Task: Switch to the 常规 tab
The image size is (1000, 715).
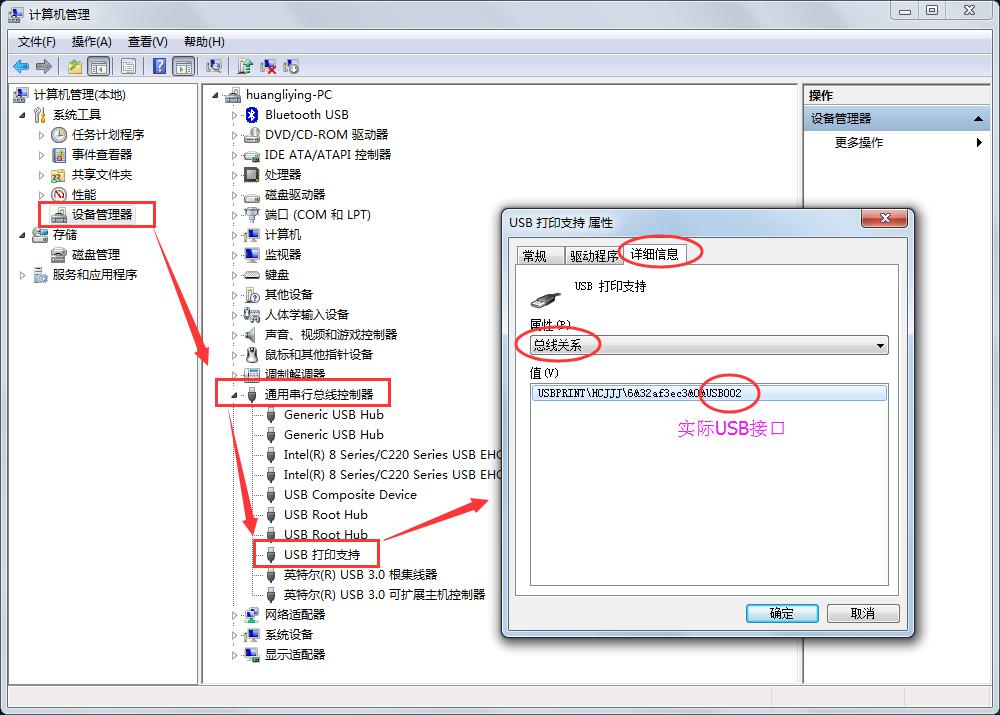Action: click(535, 256)
